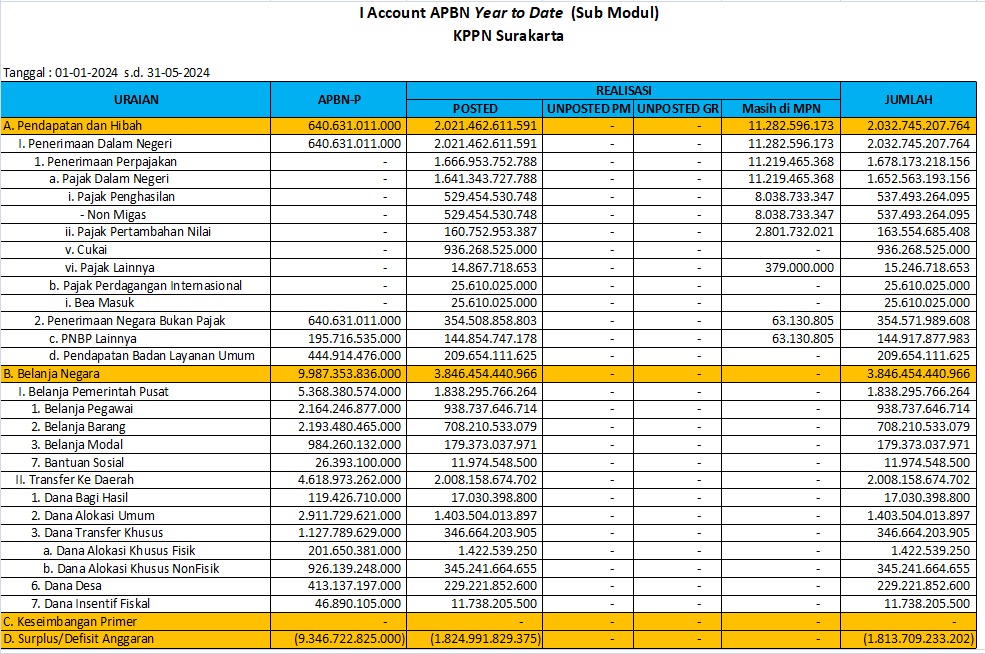Select row '1. Belanja Pegawai'
This screenshot has width=985, height=654.
point(489,409)
